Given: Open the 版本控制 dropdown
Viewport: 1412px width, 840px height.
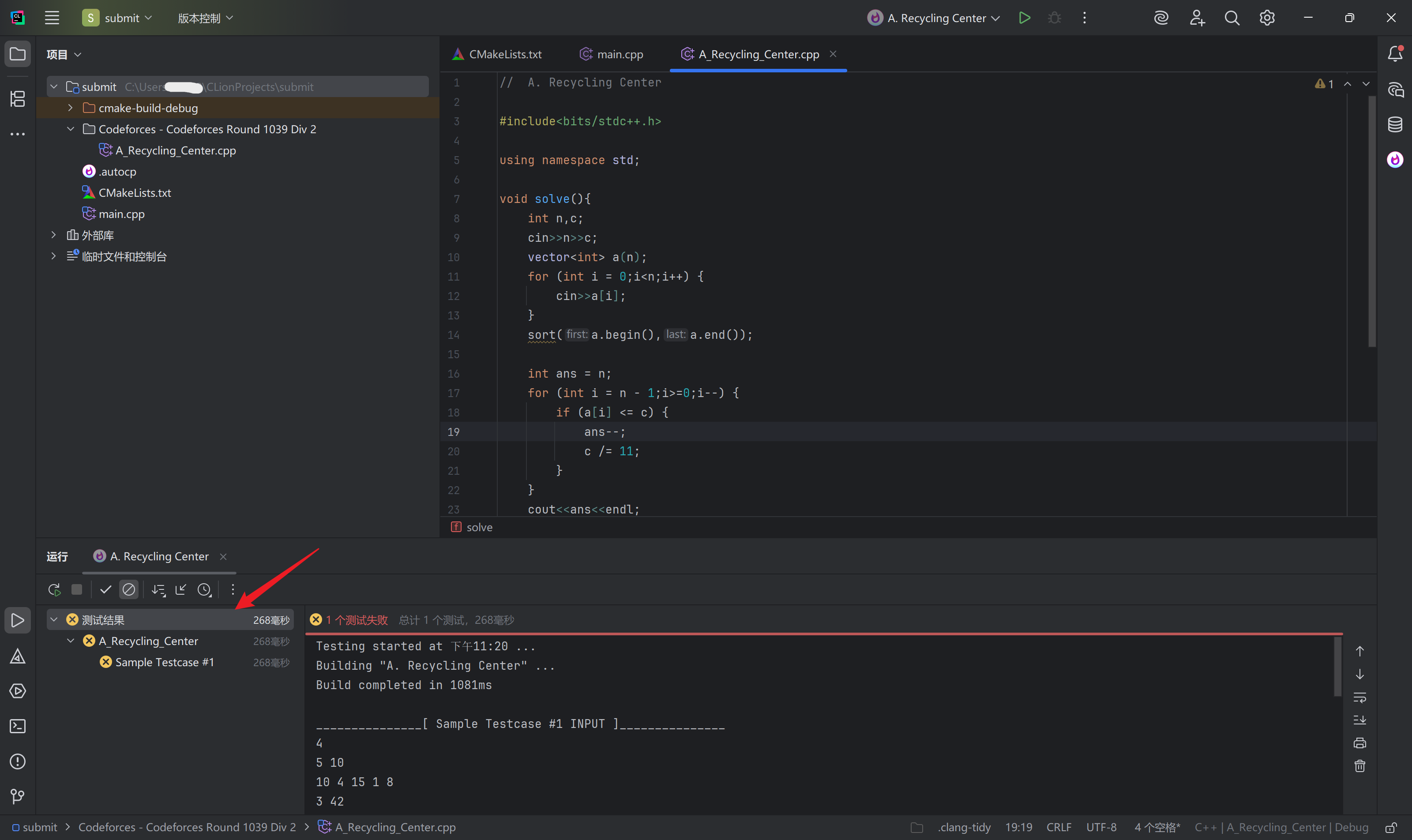Looking at the screenshot, I should (x=205, y=18).
